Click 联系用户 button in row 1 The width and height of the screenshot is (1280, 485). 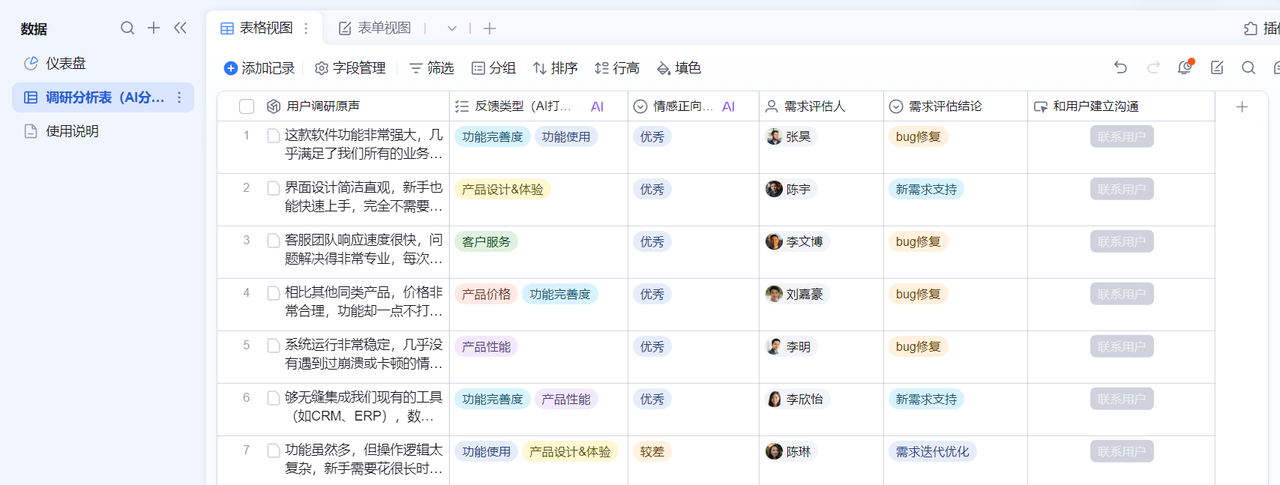pyautogui.click(x=1121, y=137)
